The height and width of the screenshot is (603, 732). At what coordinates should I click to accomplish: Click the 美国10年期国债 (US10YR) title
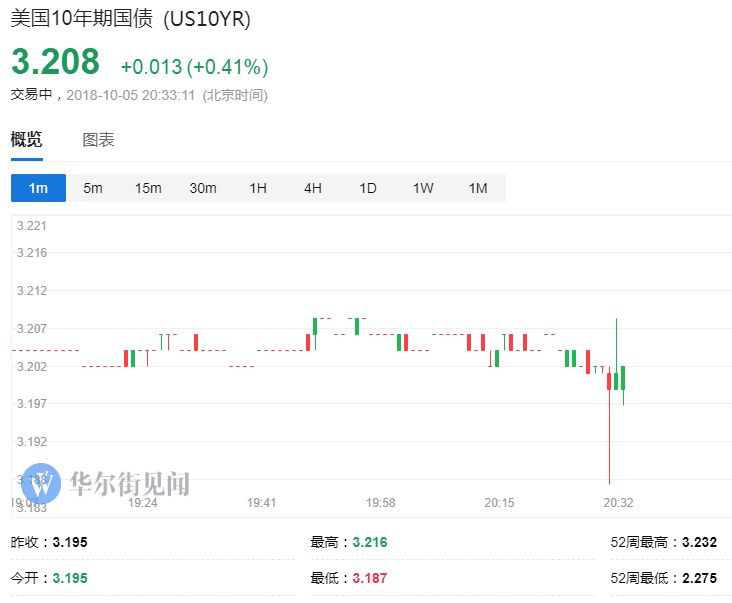131,19
